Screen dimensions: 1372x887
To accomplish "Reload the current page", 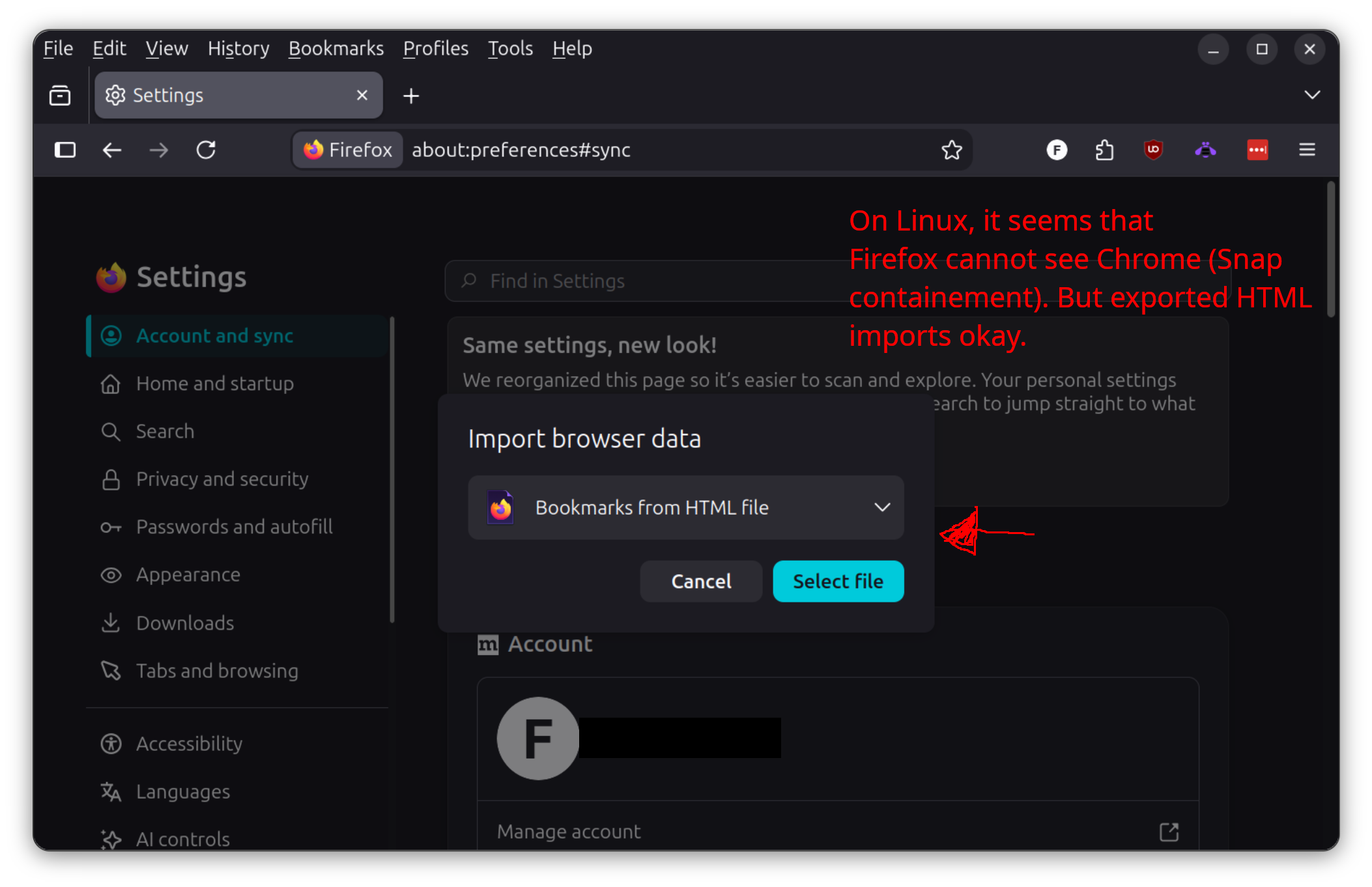I will (x=206, y=150).
